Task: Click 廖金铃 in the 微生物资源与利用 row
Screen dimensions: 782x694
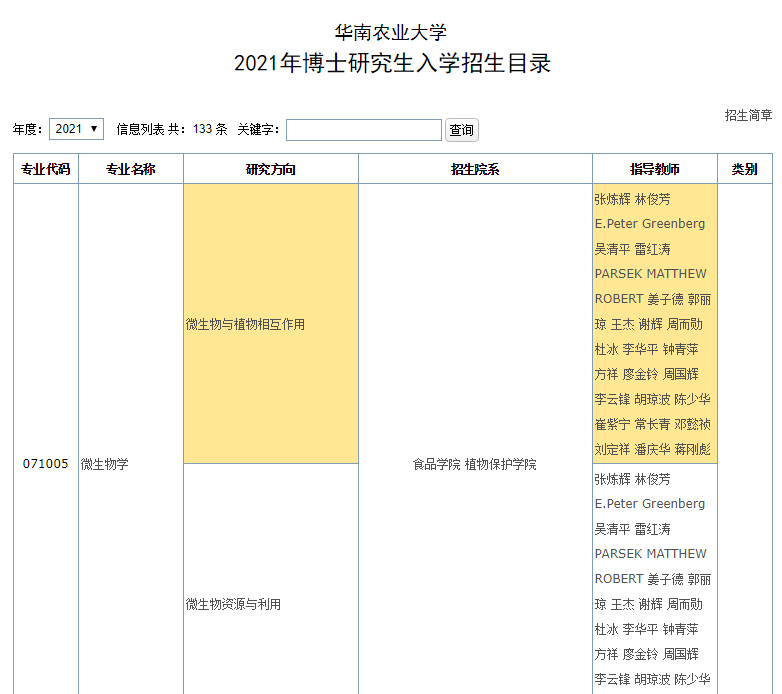Action: click(x=640, y=654)
